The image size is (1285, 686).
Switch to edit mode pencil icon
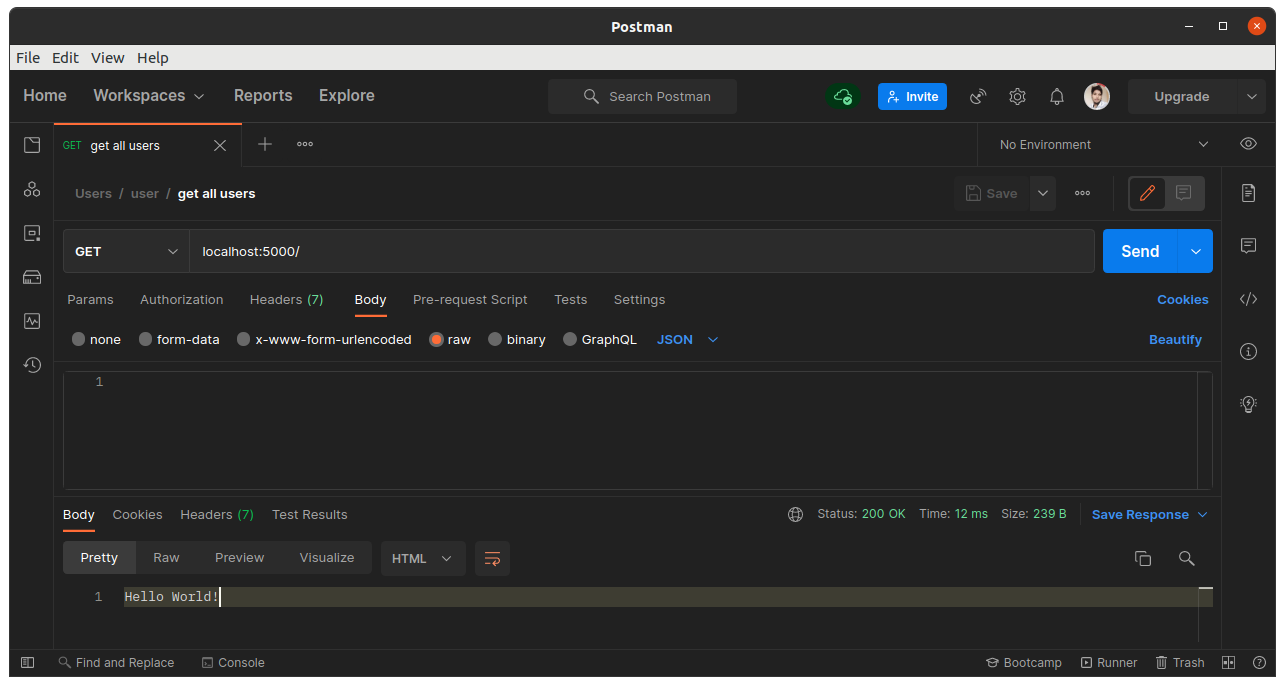(x=1148, y=193)
